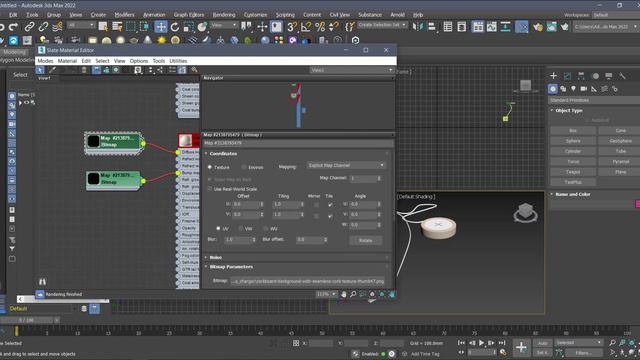The image size is (640, 360).
Task: Open the Rendering menu
Action: pos(224,15)
